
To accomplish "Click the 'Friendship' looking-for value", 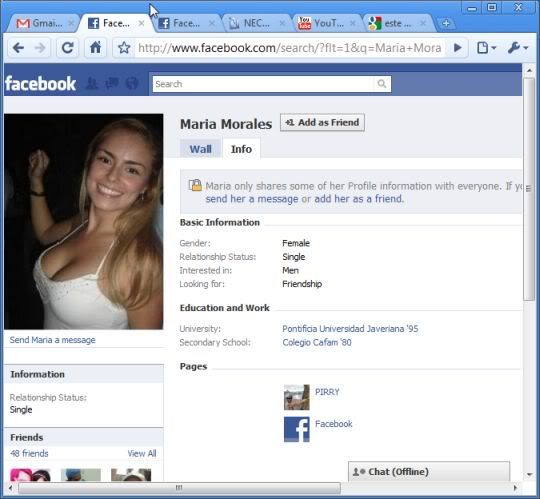I will click(302, 284).
